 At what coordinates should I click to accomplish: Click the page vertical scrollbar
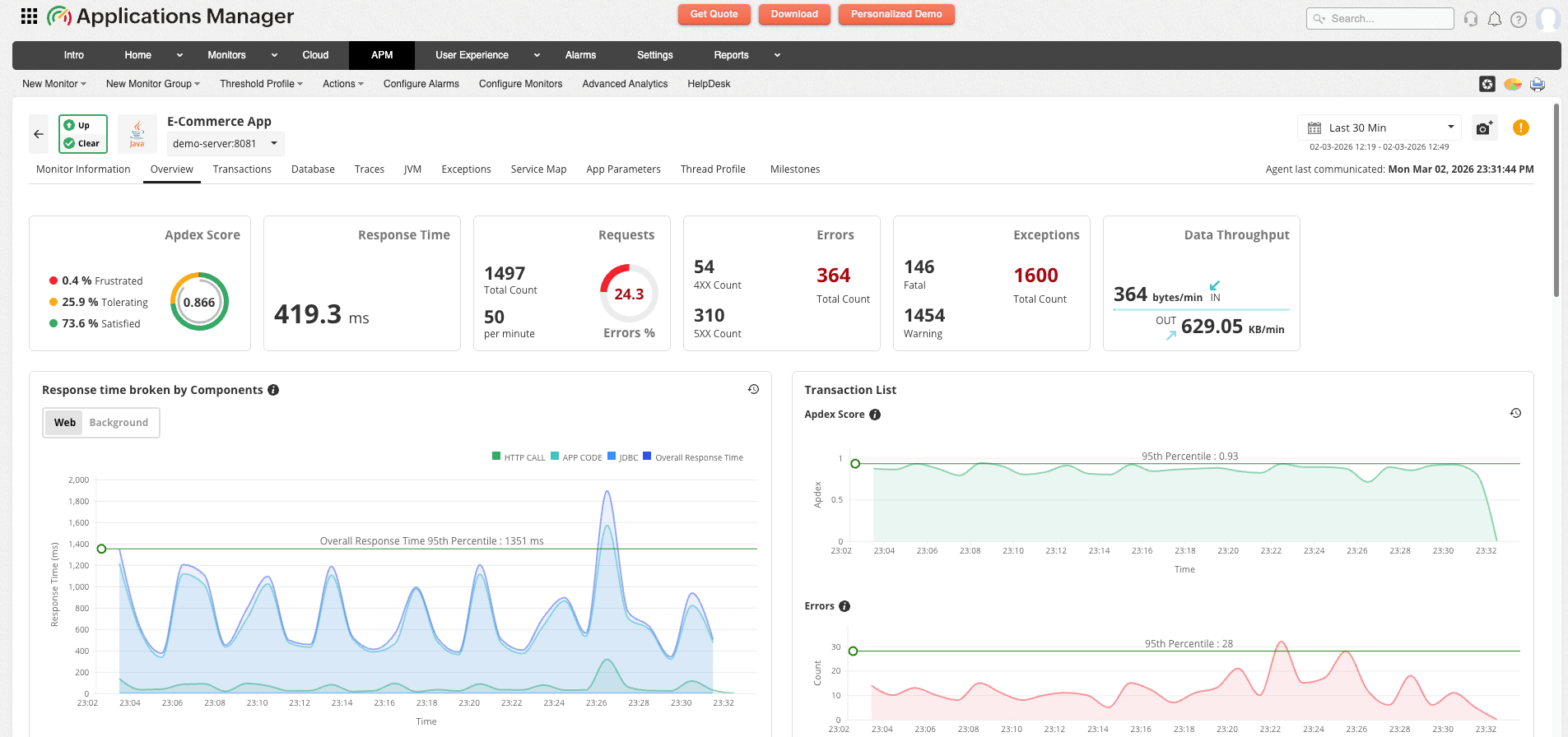1556,200
